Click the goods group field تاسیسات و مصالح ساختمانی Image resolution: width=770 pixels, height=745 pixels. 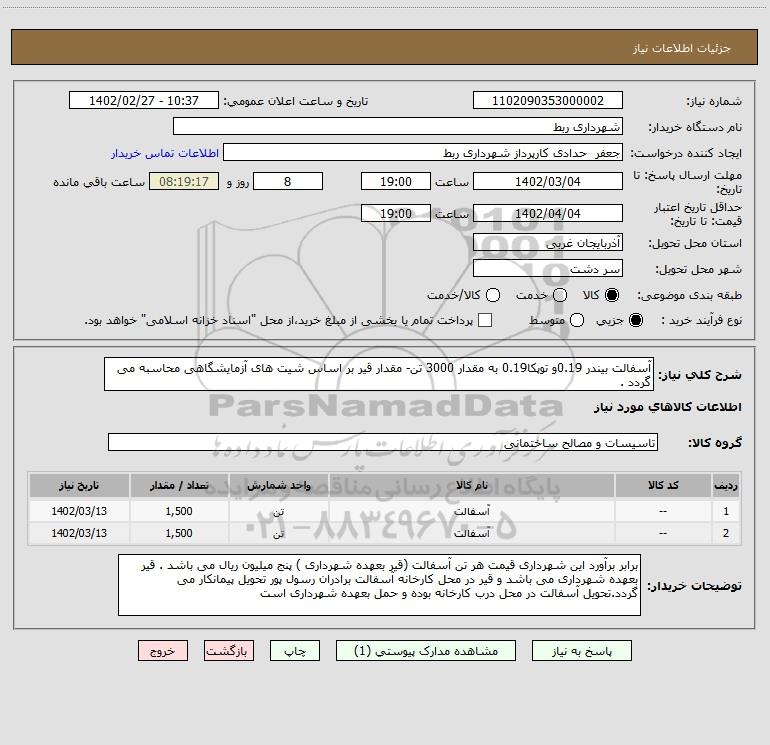point(383,442)
